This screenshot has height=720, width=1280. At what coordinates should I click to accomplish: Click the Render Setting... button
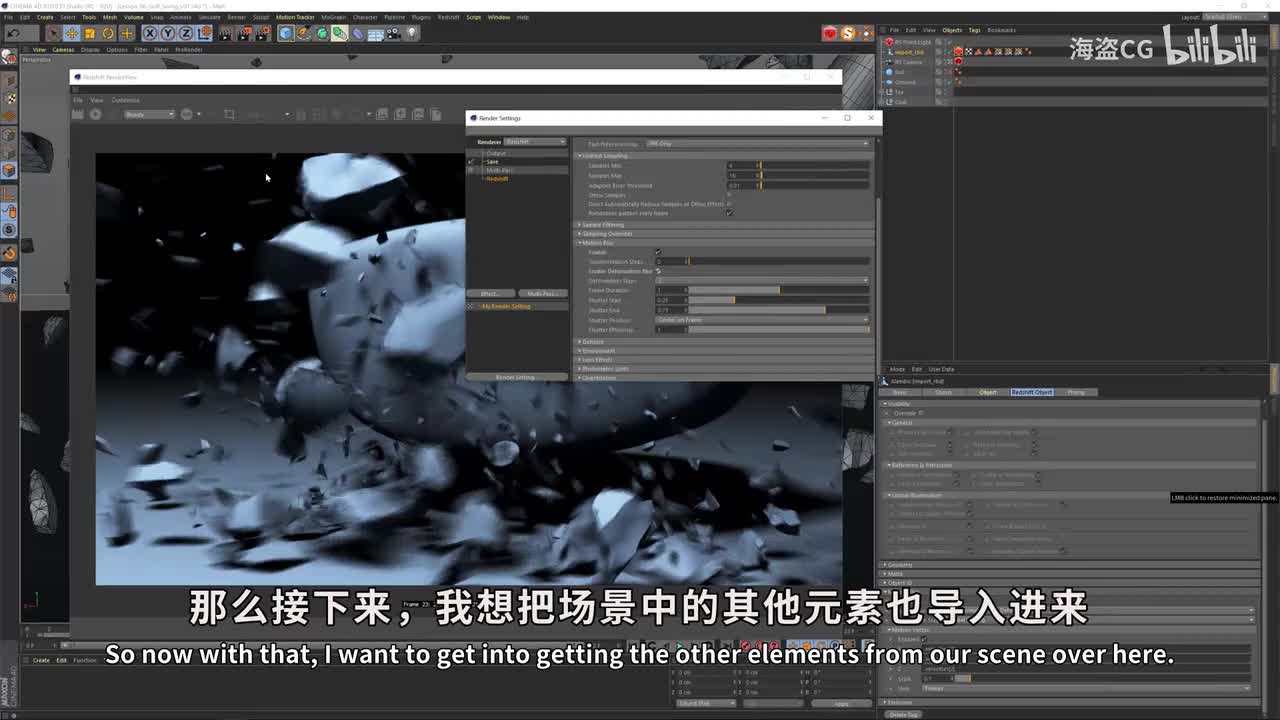(x=517, y=377)
